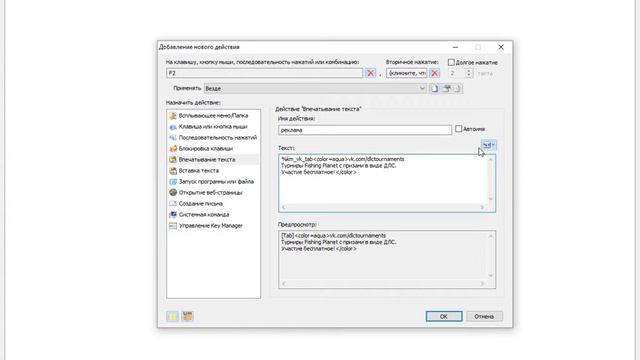The height and width of the screenshot is (360, 640).
Task: Click icon of Блокировка клавиши
Action: tap(173, 149)
